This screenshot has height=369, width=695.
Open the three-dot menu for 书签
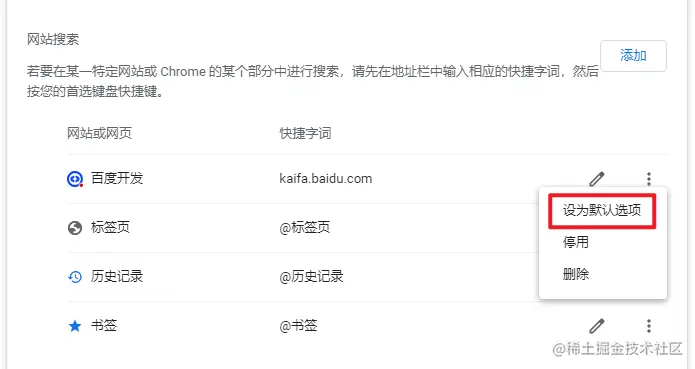[648, 326]
